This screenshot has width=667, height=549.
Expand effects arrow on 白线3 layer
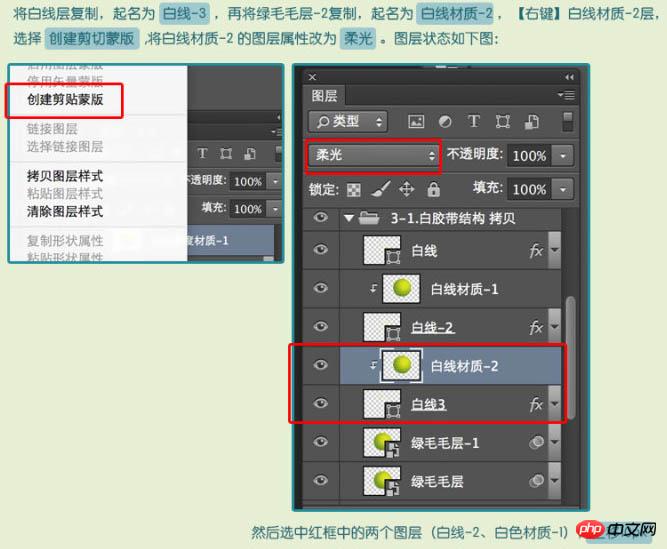pyautogui.click(x=554, y=404)
